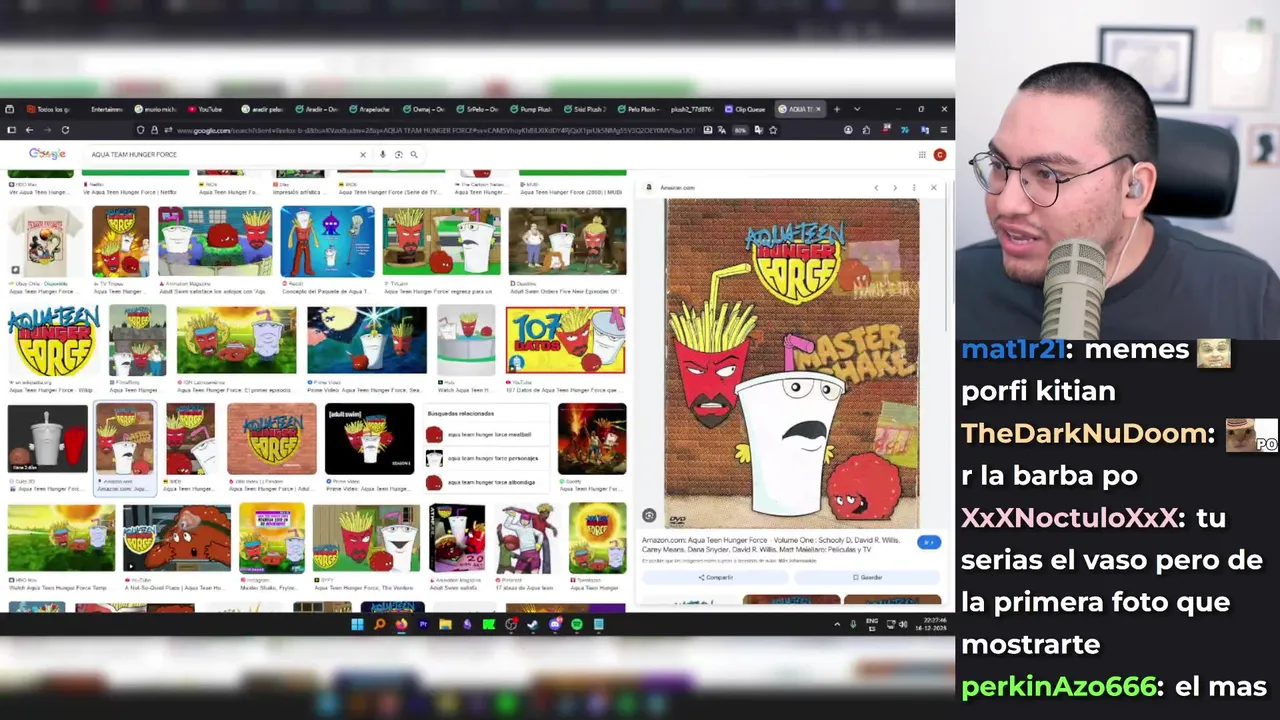Open the zoom level 80% indicator
The height and width of the screenshot is (720, 1280).
(x=740, y=130)
